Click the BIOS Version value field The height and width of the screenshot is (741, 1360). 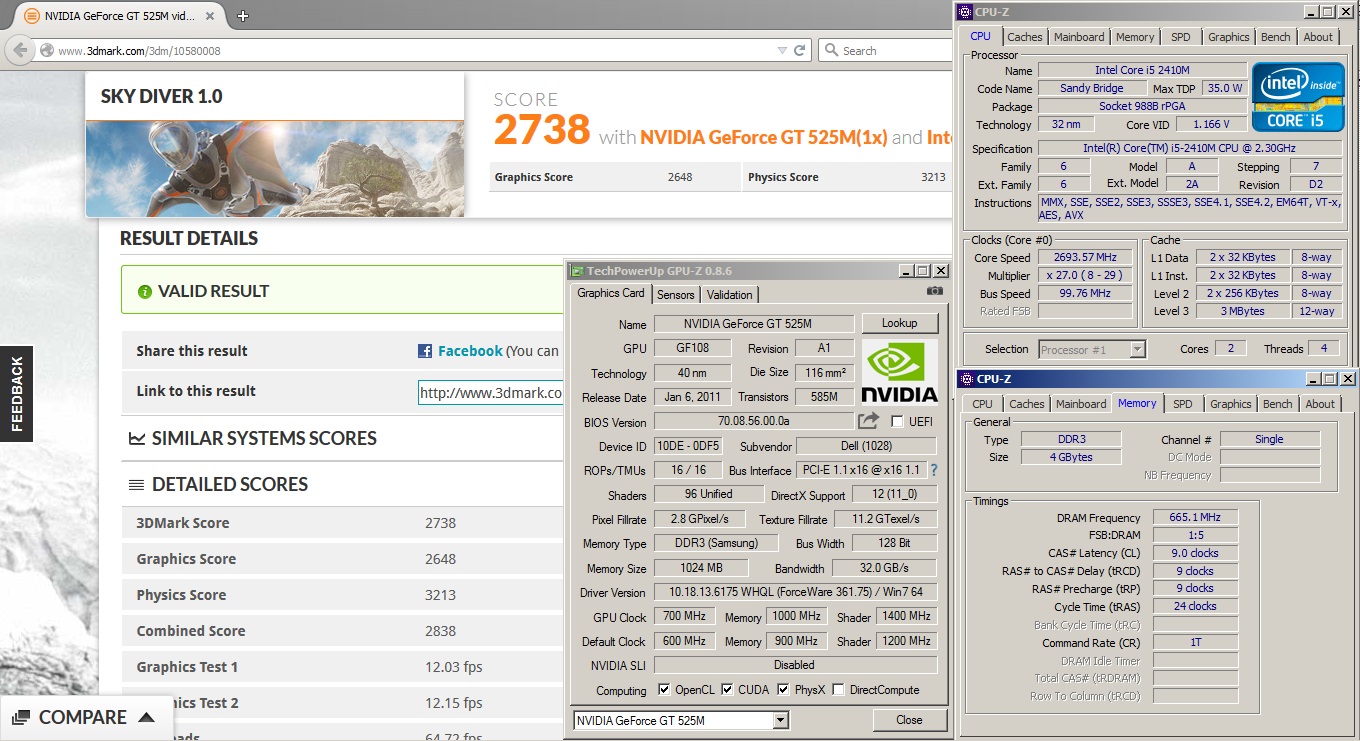754,422
